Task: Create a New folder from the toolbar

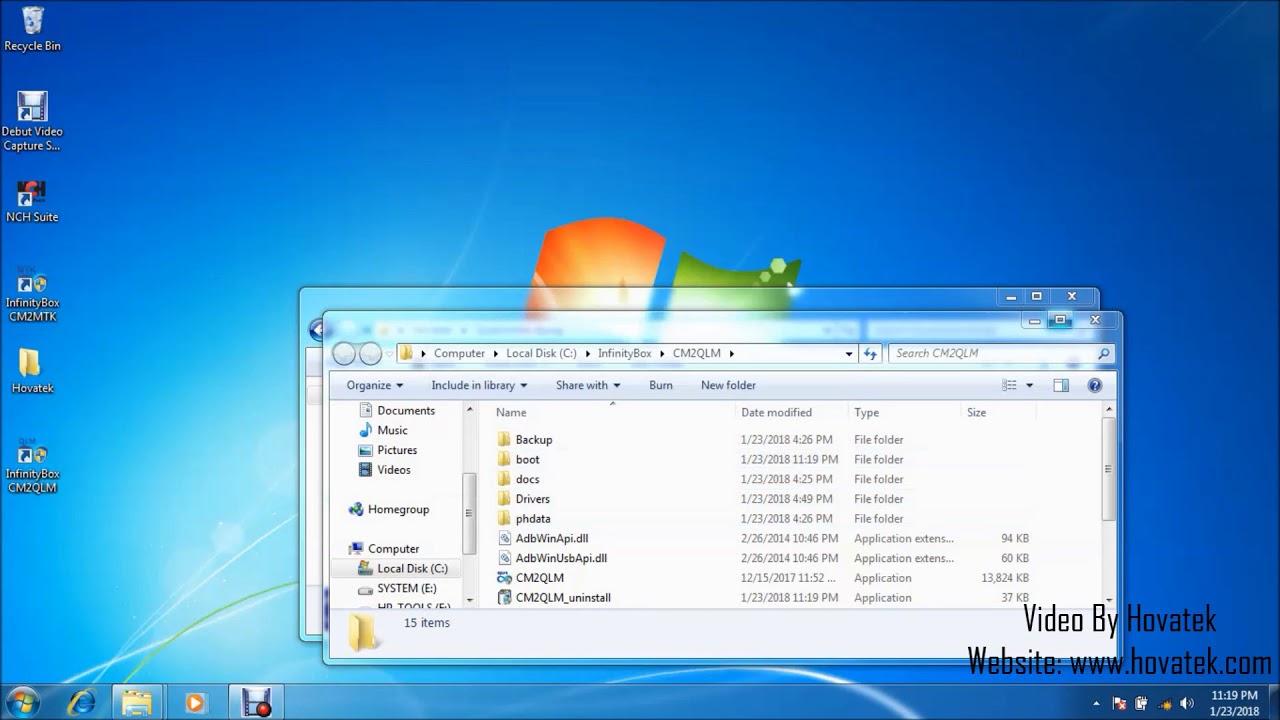Action: [728, 385]
